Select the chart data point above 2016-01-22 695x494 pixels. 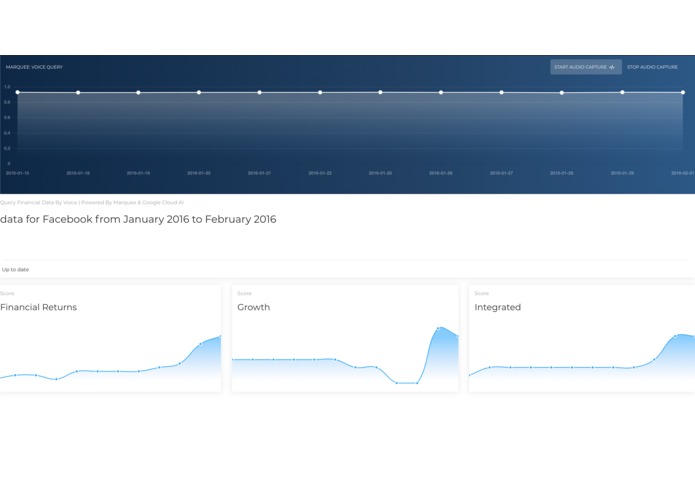tap(320, 93)
